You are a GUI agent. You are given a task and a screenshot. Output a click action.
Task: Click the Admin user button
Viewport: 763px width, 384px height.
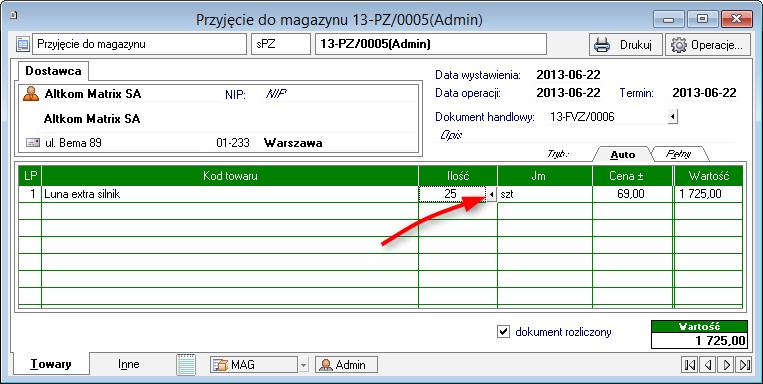(346, 365)
